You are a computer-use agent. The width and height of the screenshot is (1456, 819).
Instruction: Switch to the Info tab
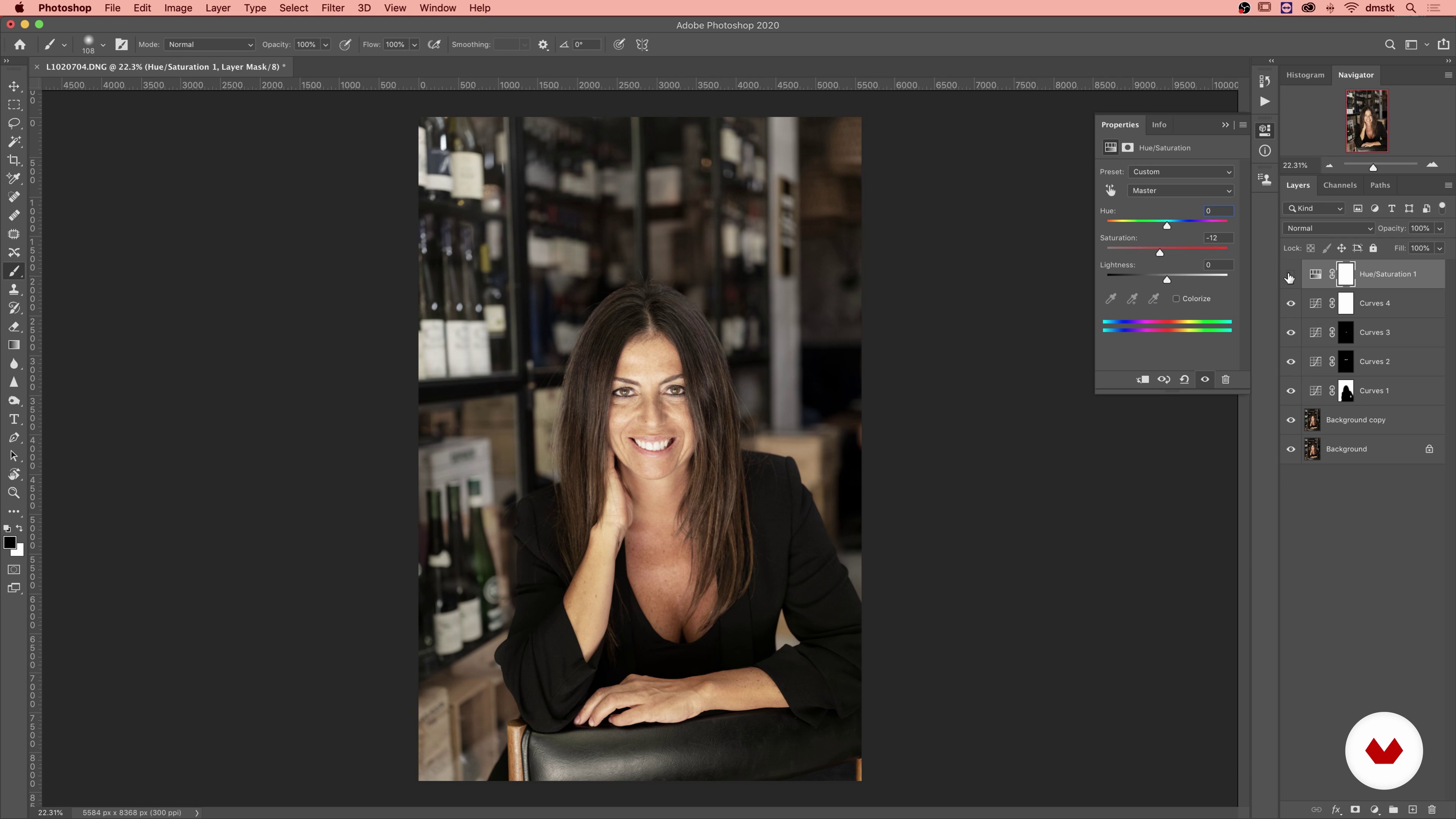point(1159,125)
